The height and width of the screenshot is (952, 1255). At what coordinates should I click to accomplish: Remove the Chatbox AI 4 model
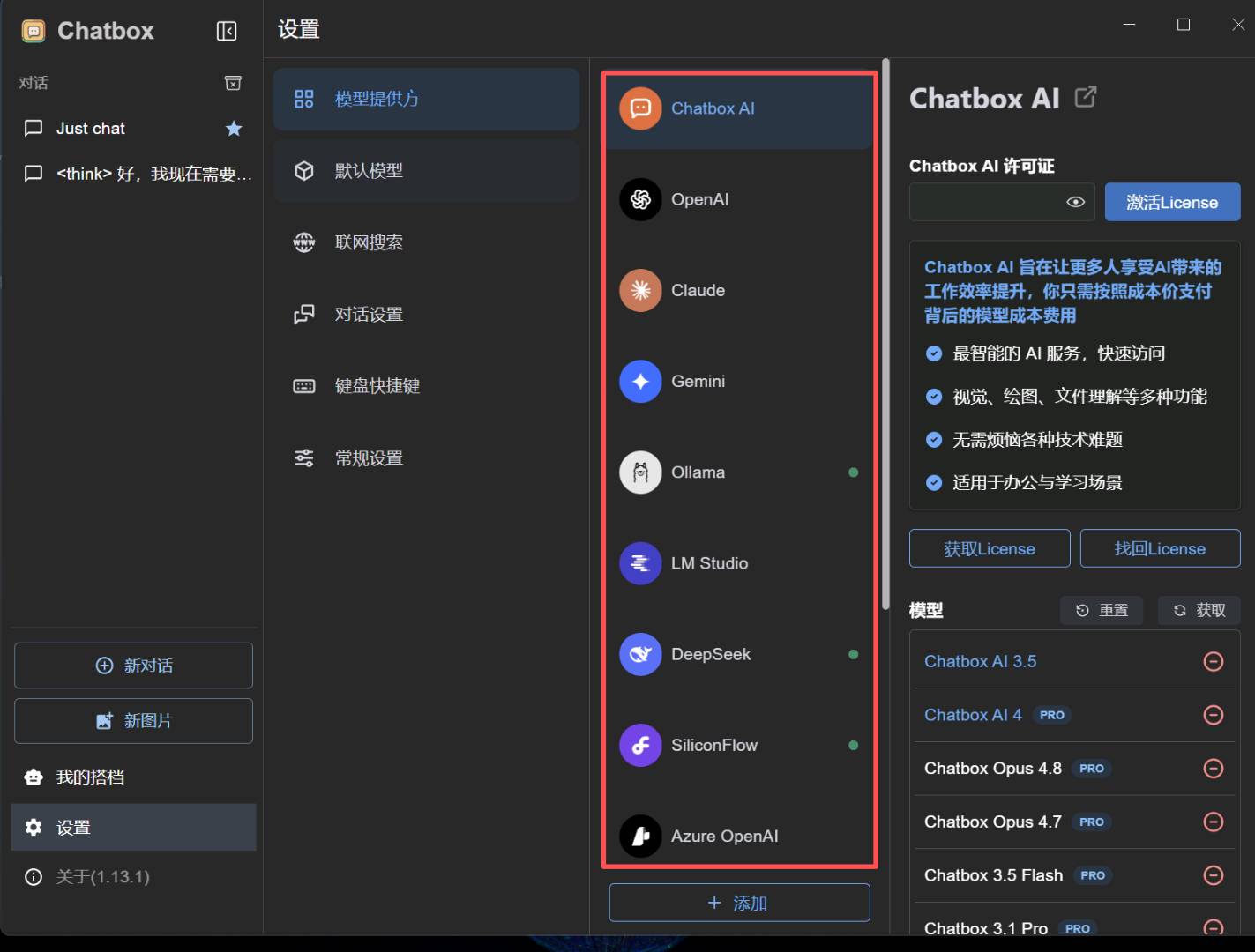(x=1214, y=715)
